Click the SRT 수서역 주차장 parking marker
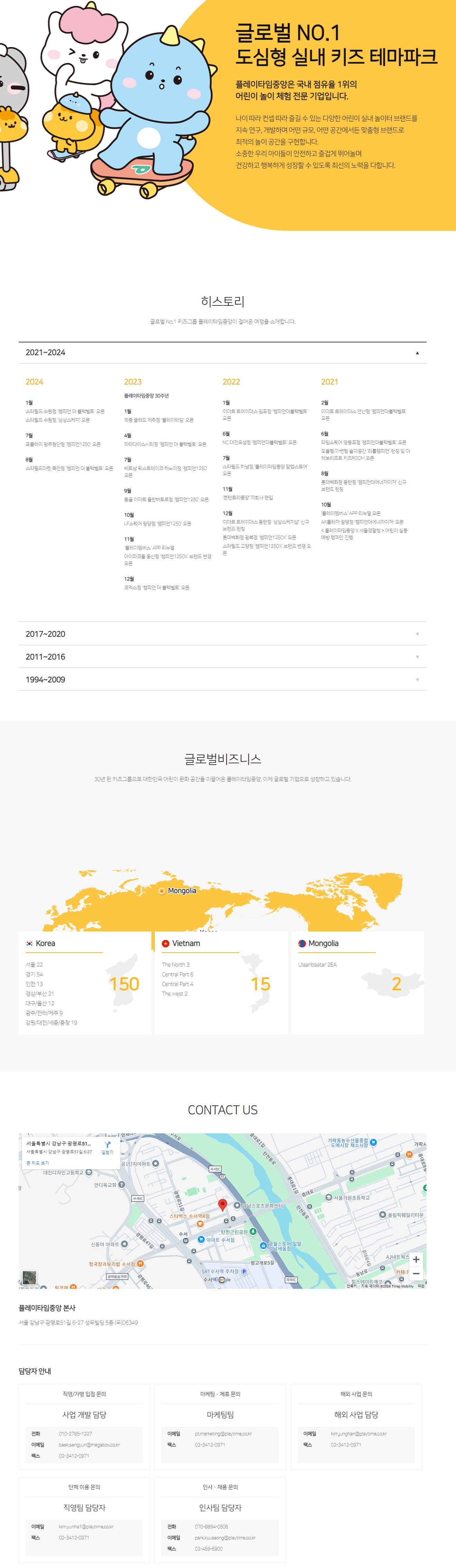The image size is (456, 1568). coord(243,1271)
